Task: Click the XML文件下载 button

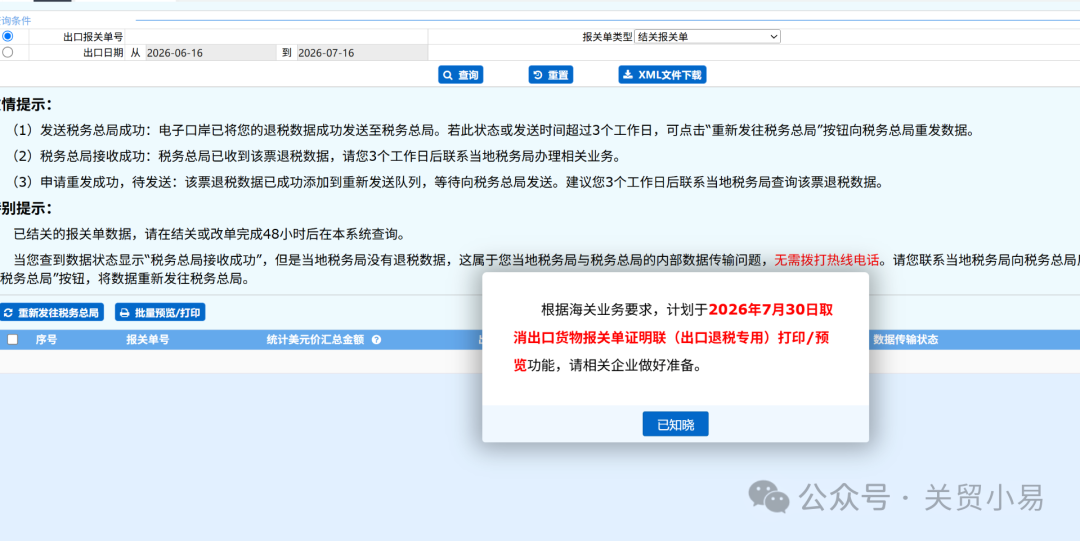Action: click(662, 75)
